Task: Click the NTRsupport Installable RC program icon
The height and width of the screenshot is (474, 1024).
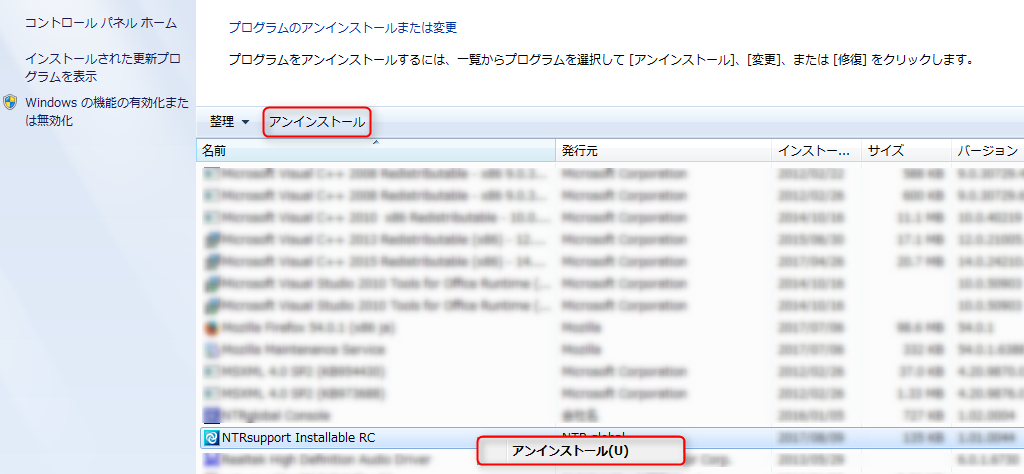Action: (211, 438)
